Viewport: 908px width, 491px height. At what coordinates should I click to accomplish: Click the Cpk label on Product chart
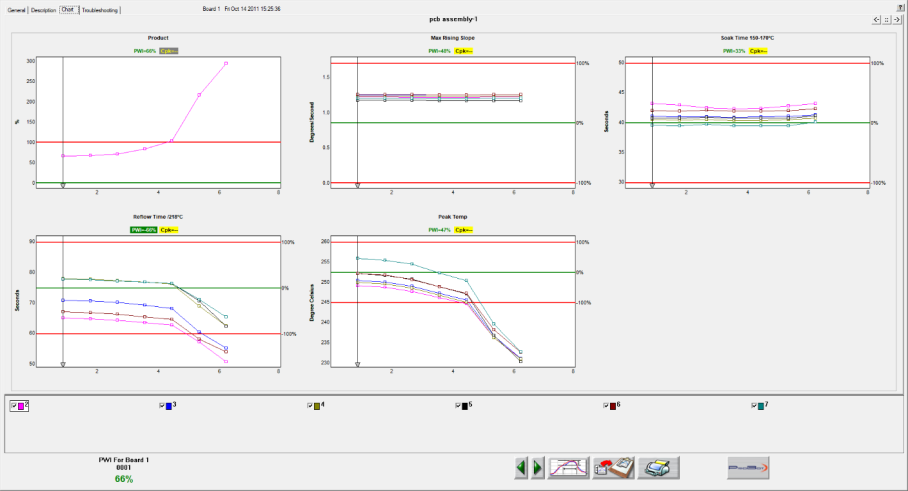point(169,50)
